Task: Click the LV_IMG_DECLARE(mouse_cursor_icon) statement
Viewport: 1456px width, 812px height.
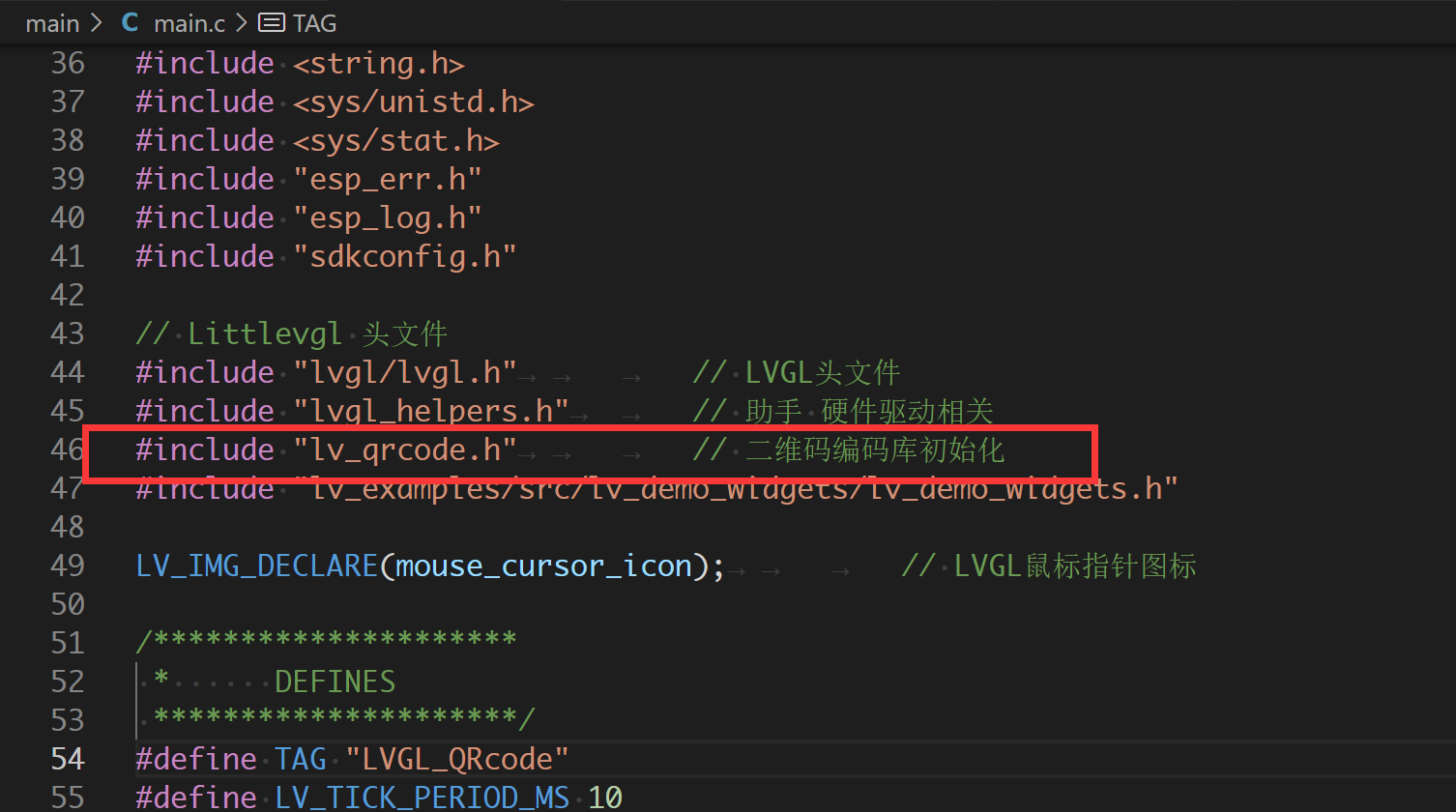Action: [425, 565]
